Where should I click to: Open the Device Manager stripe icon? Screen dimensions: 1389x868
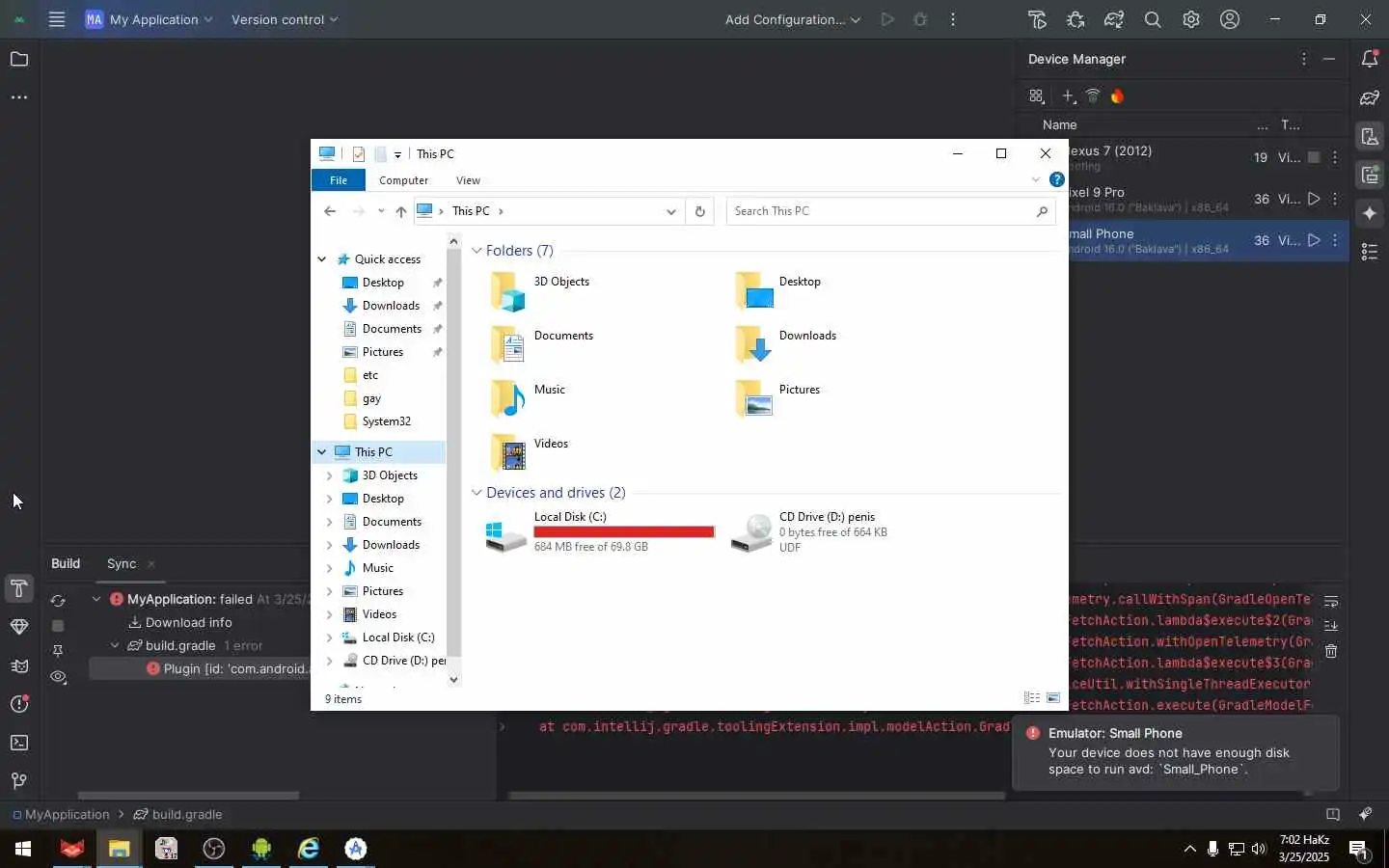coord(1370,136)
